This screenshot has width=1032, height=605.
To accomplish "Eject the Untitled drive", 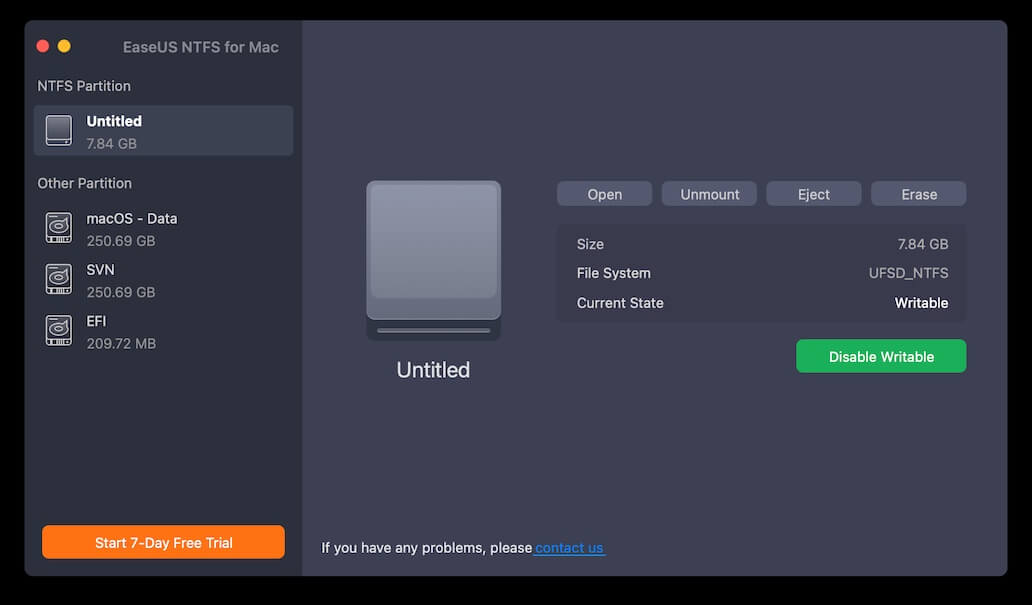I will (813, 194).
